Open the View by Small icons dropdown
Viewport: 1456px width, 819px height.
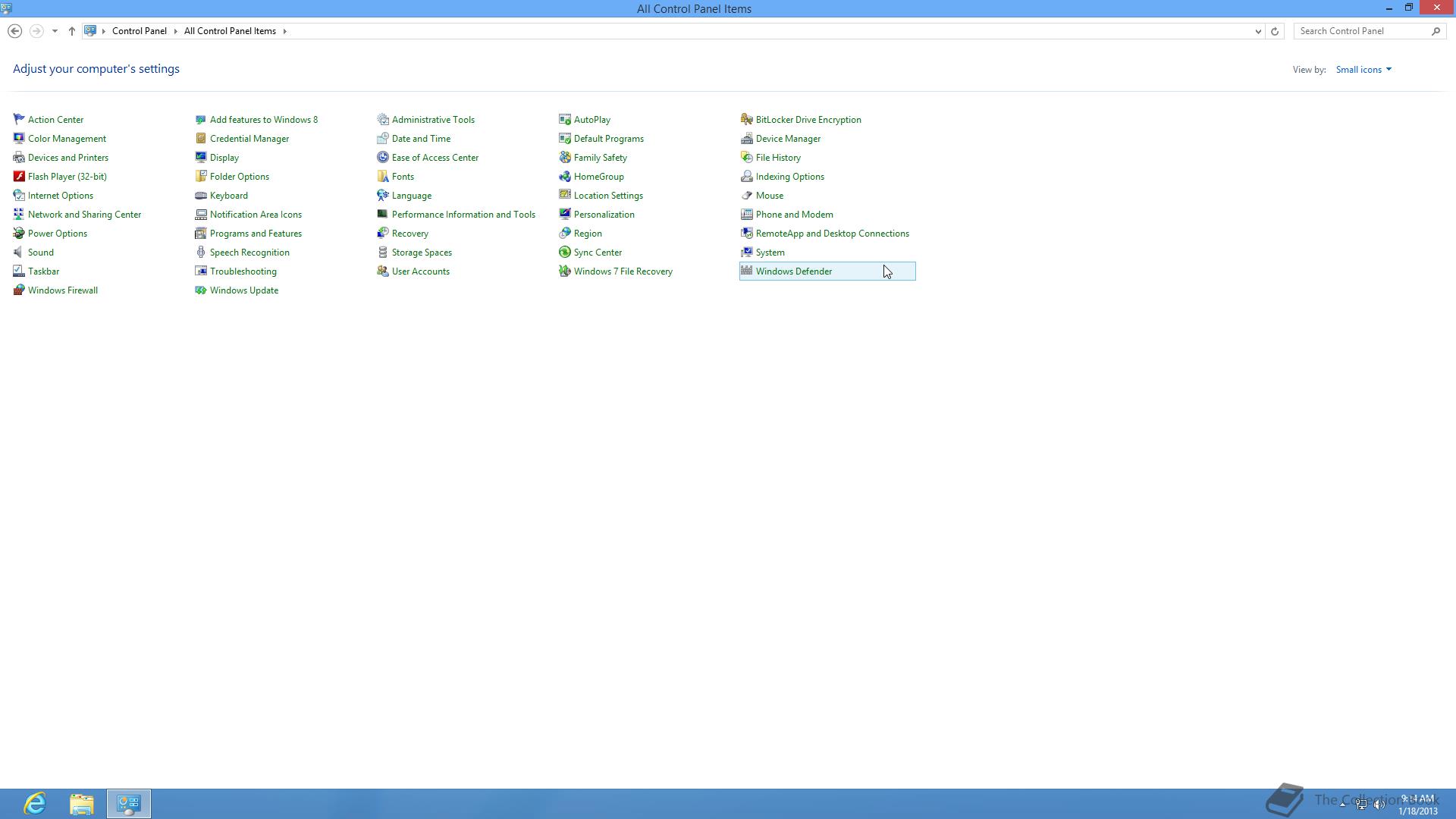coord(1363,69)
